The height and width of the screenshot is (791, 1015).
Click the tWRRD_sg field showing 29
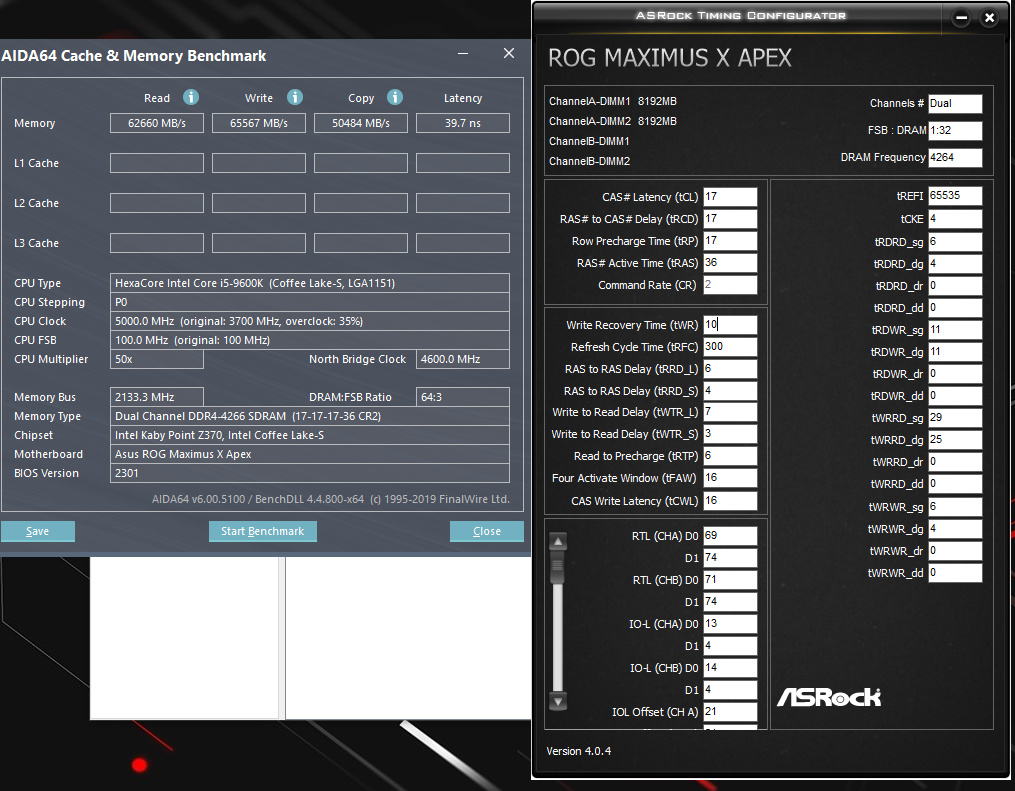pyautogui.click(x=955, y=418)
